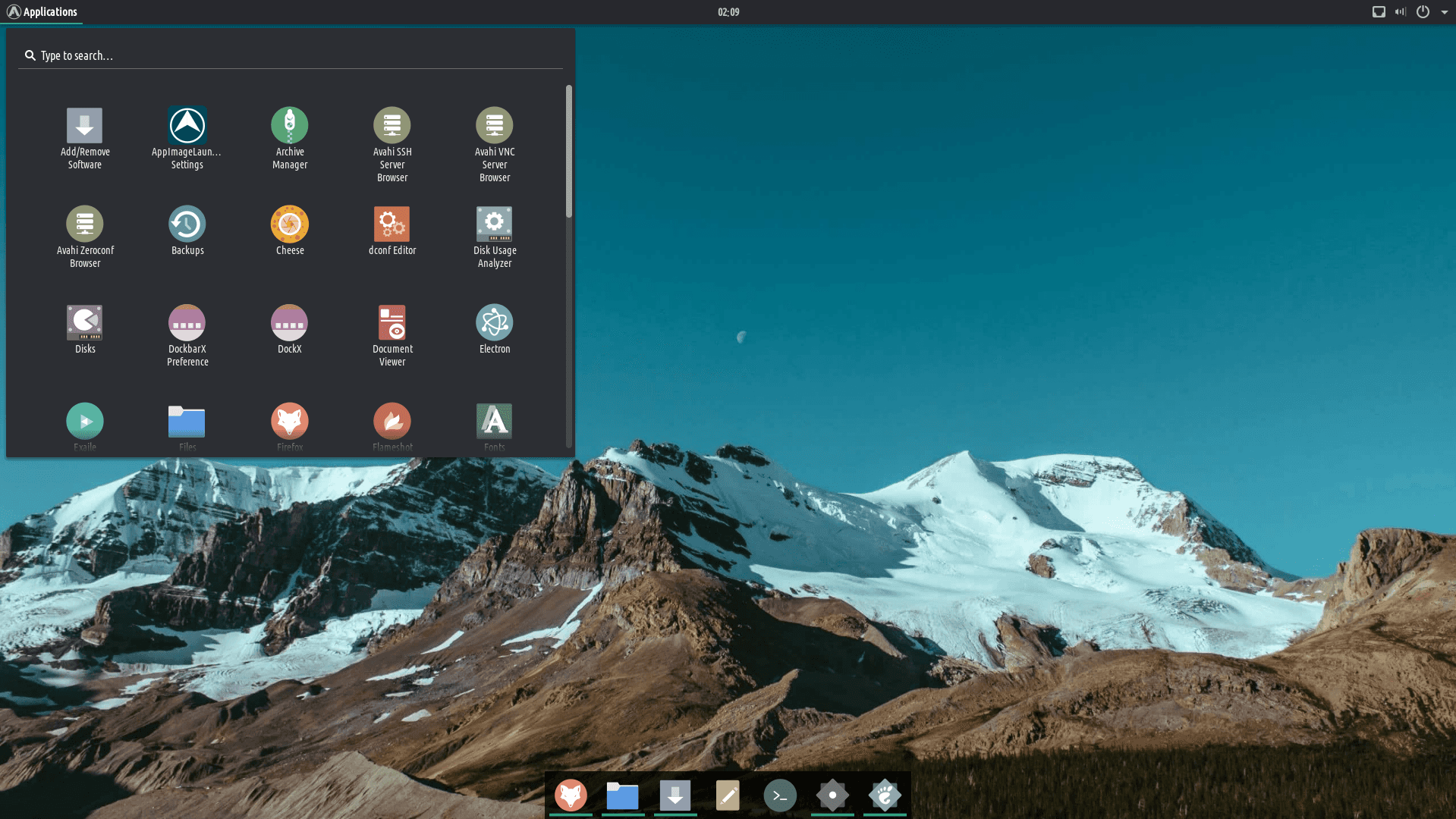Expand the system menu dropdown arrow

tap(1444, 12)
